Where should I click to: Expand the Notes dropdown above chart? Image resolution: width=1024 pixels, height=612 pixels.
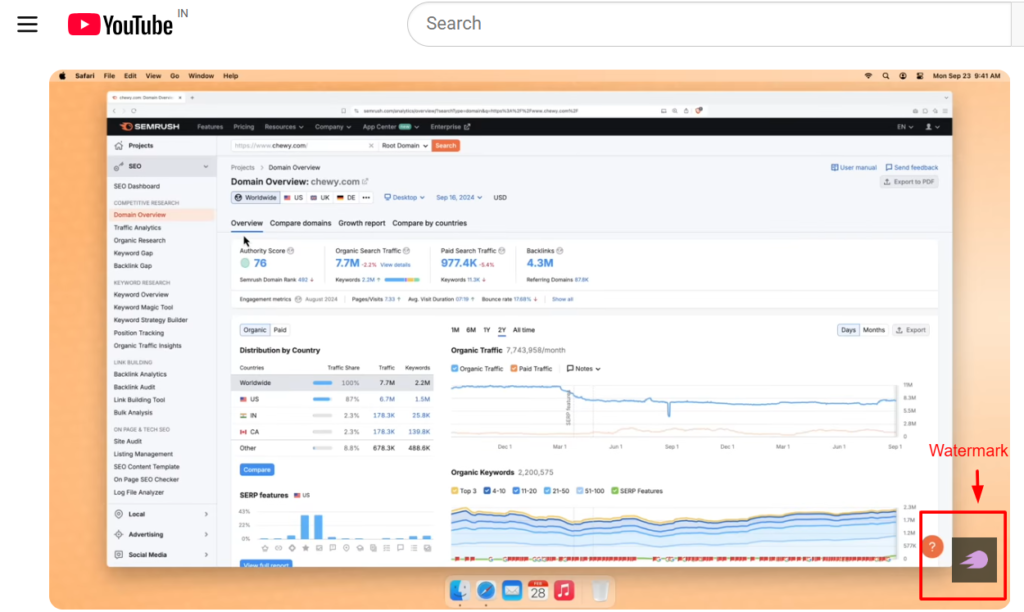(x=583, y=369)
